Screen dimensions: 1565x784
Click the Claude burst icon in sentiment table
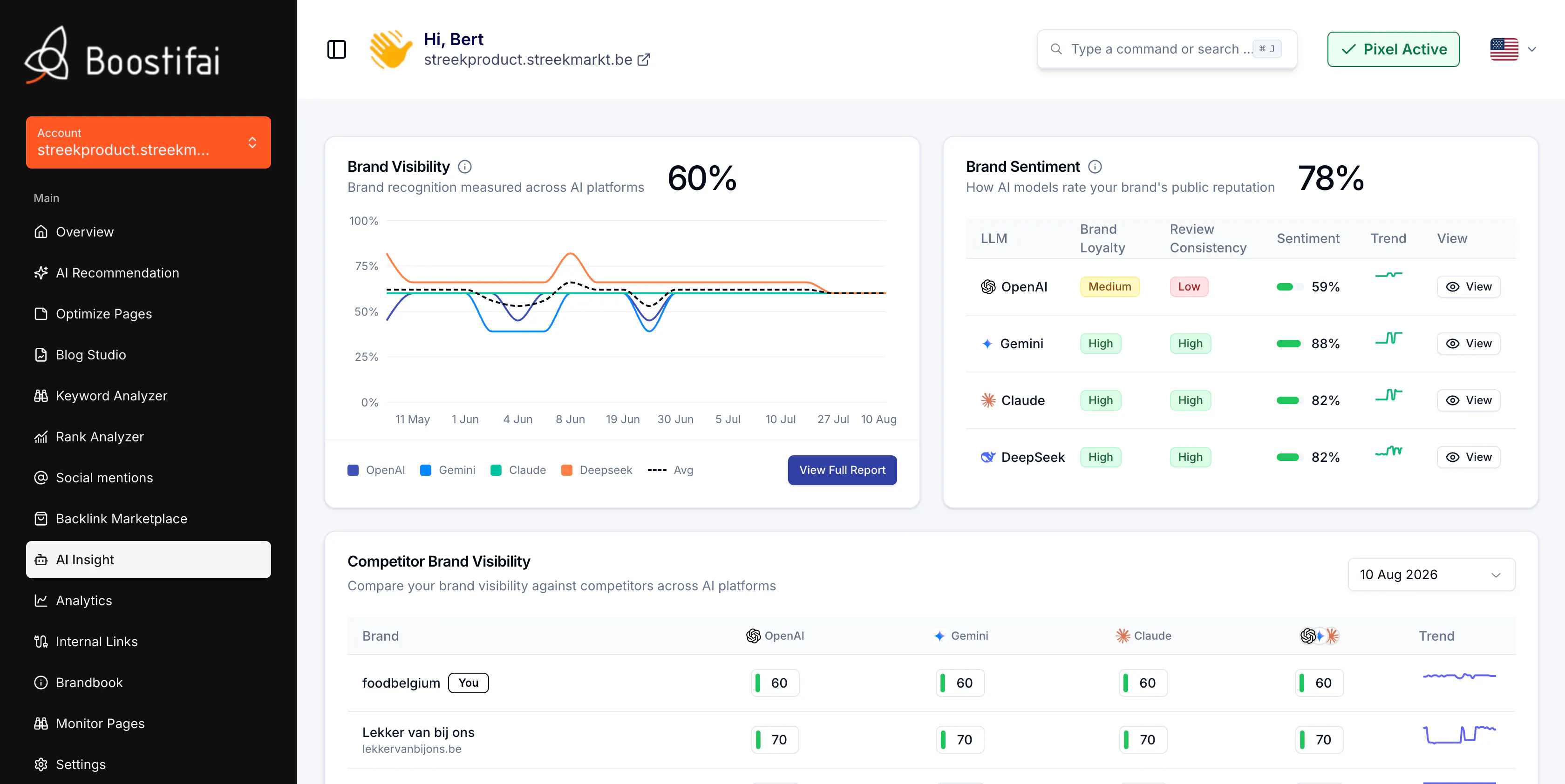pyautogui.click(x=988, y=400)
